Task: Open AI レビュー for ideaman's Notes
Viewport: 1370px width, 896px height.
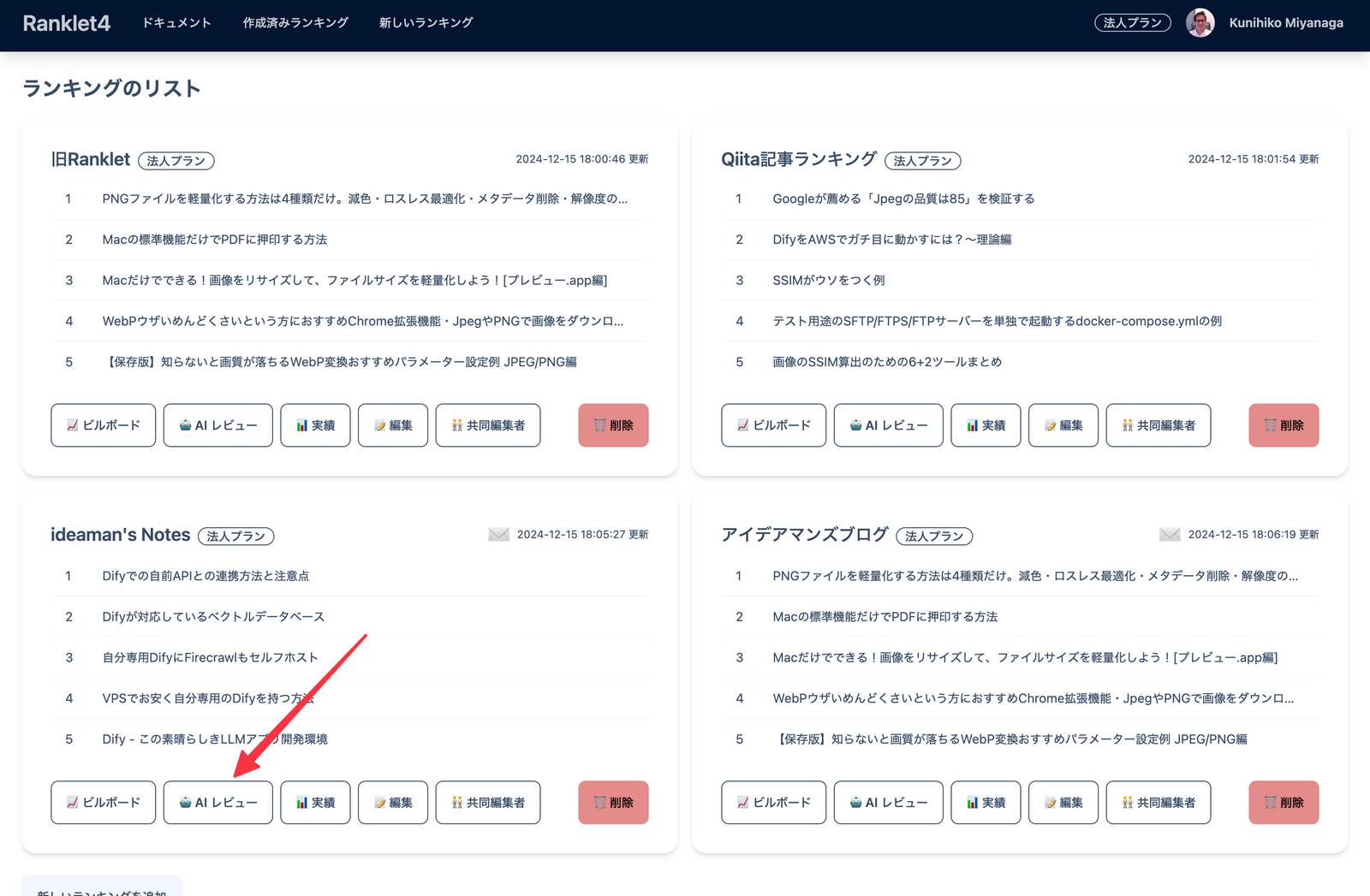Action: [x=218, y=803]
